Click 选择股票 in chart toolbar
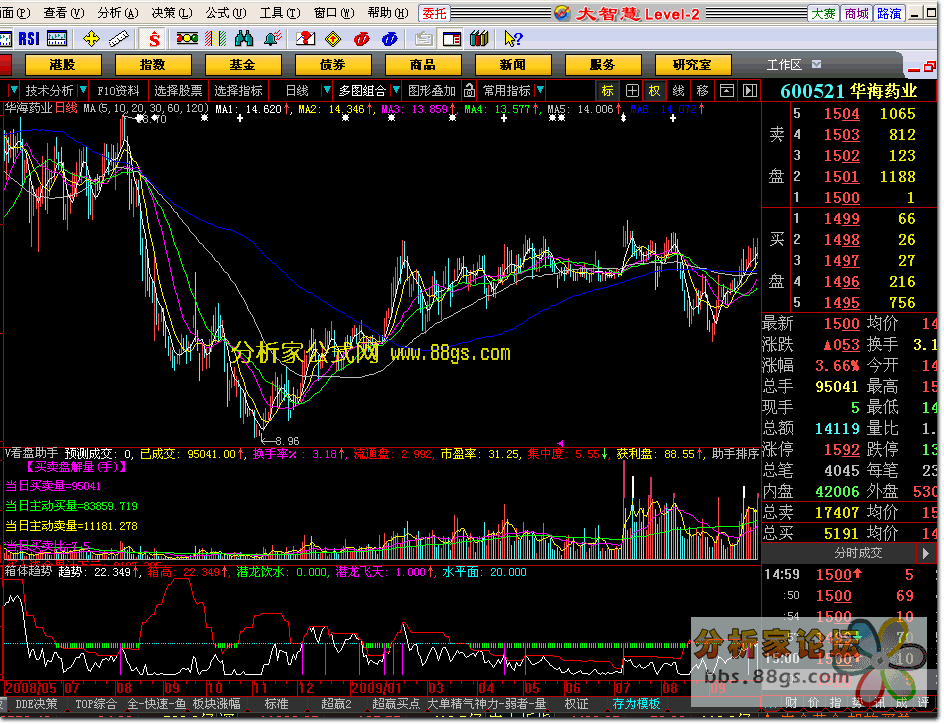 coord(178,91)
